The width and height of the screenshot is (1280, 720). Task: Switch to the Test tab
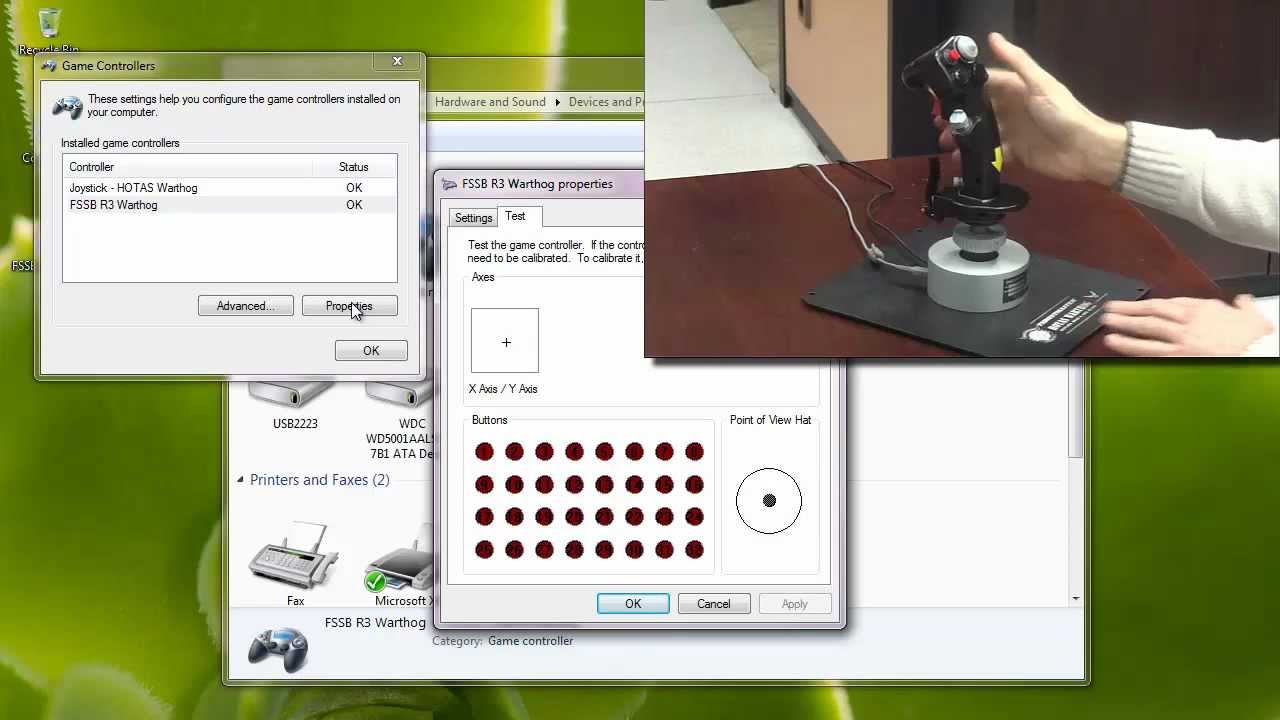tap(515, 216)
